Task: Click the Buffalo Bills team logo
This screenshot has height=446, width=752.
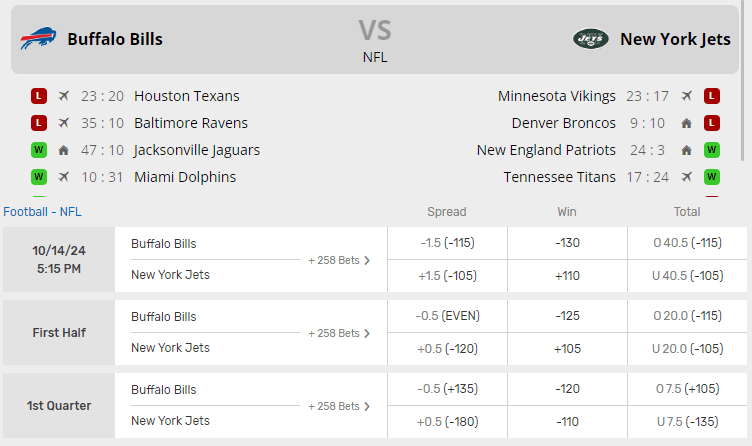Action: point(39,39)
